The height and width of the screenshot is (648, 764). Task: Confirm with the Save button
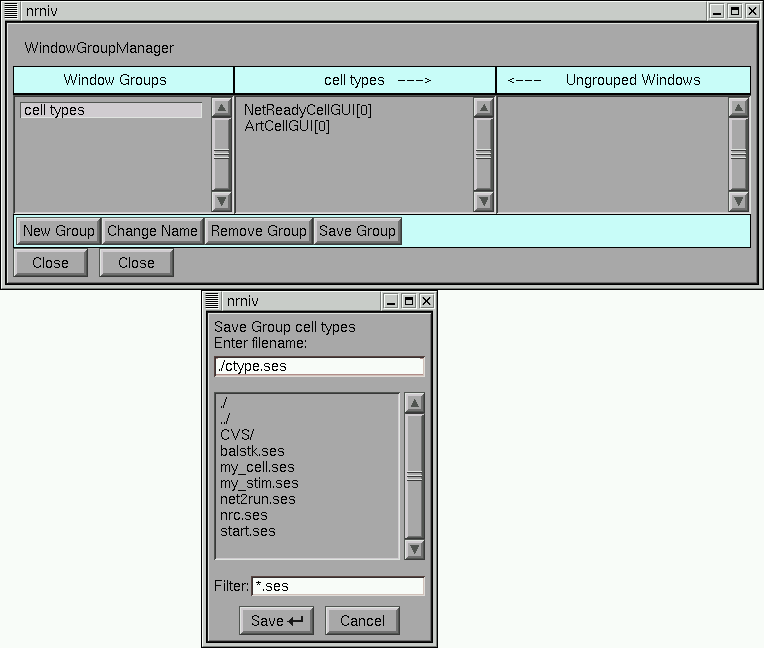277,621
